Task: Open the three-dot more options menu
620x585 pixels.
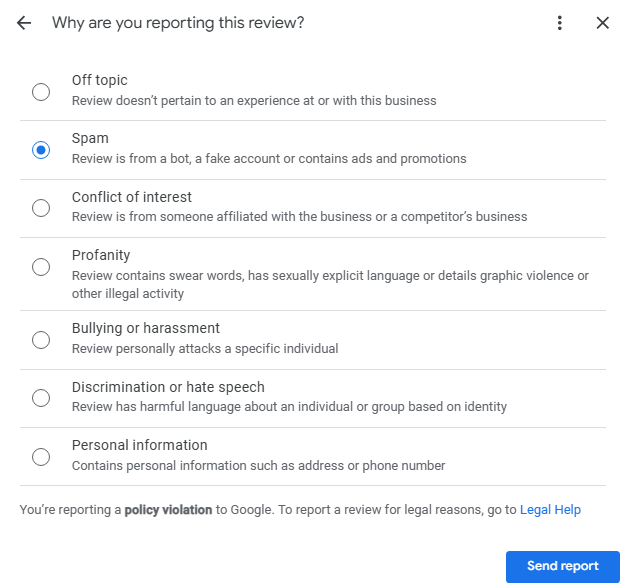Action: 560,23
